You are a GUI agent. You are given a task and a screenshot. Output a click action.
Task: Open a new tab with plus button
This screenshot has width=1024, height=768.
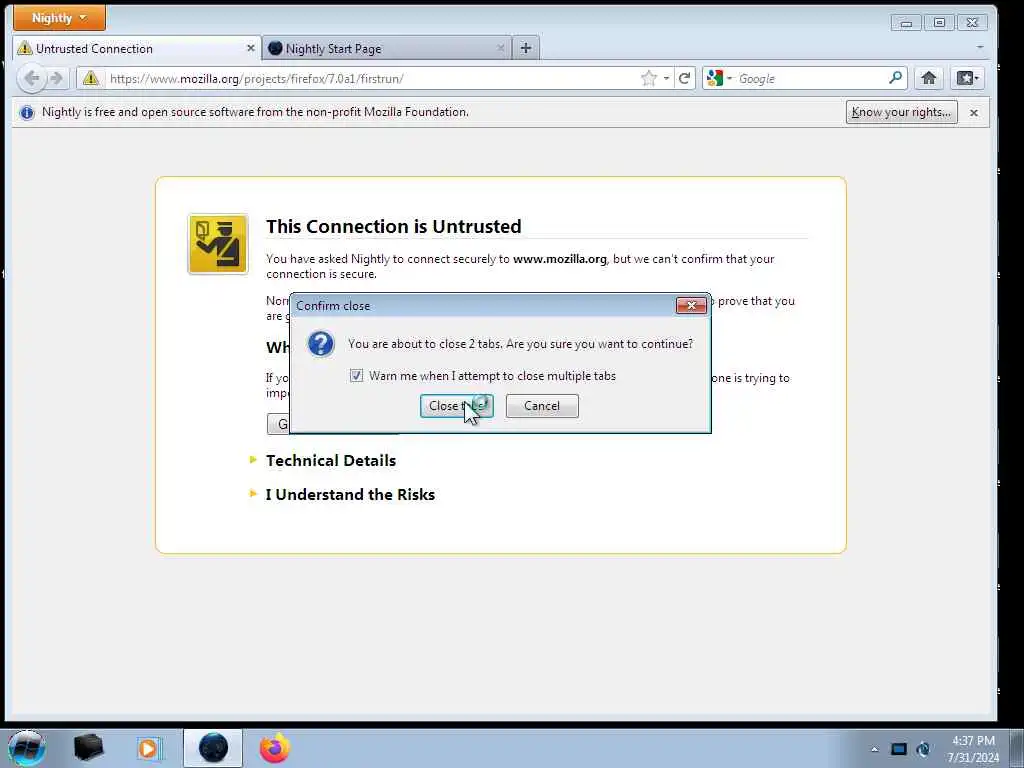pyautogui.click(x=526, y=48)
